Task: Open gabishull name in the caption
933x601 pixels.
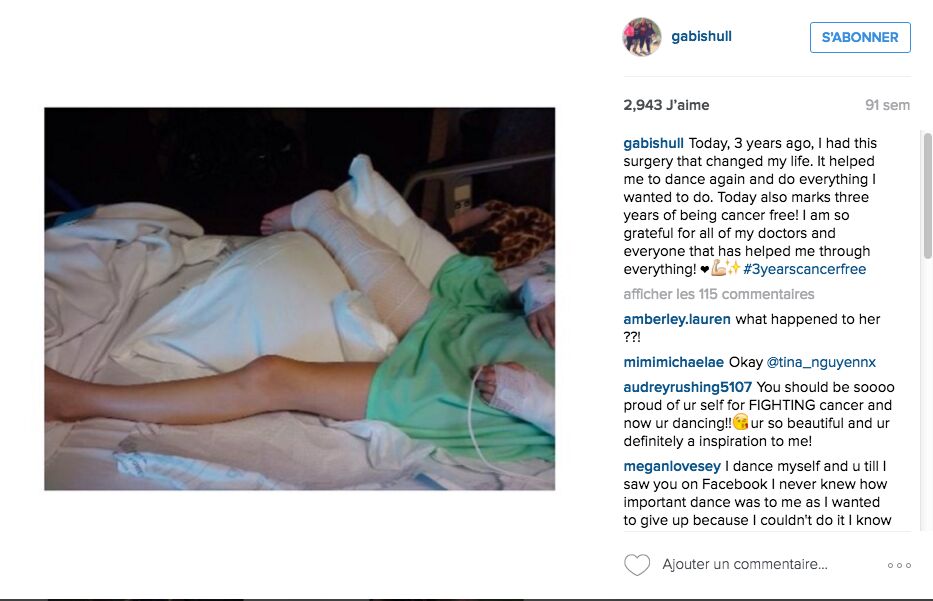Action: click(653, 143)
